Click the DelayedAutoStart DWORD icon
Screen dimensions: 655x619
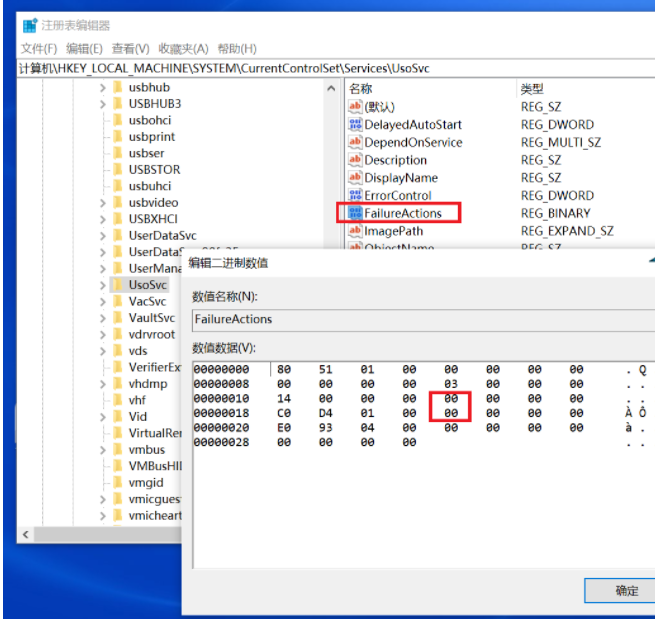(354, 125)
